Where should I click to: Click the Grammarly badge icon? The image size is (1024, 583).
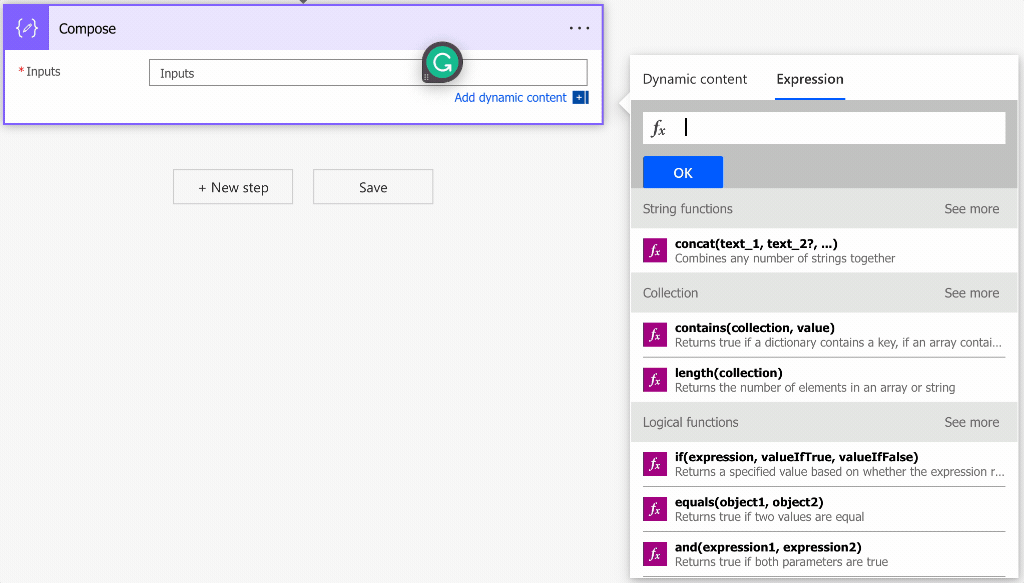coord(442,62)
